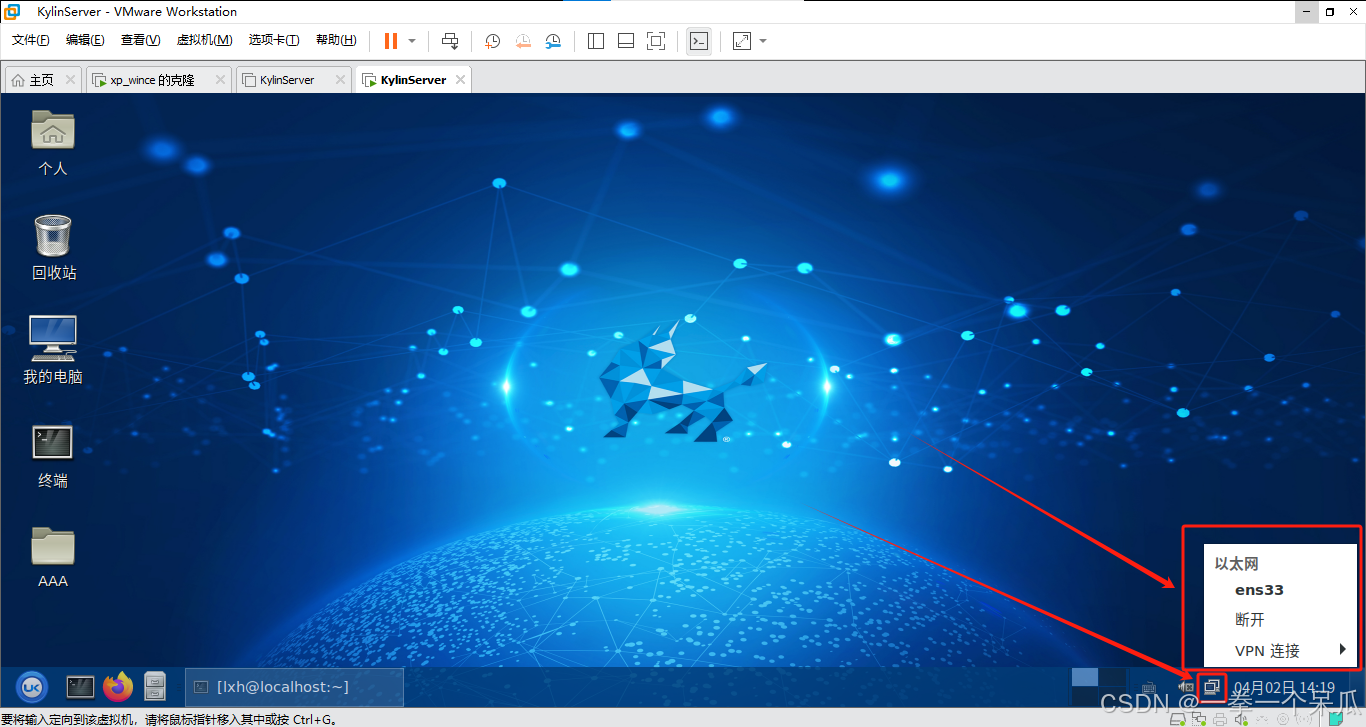
Task: Open the power options dropdown beside the pause button
Action: [x=412, y=41]
